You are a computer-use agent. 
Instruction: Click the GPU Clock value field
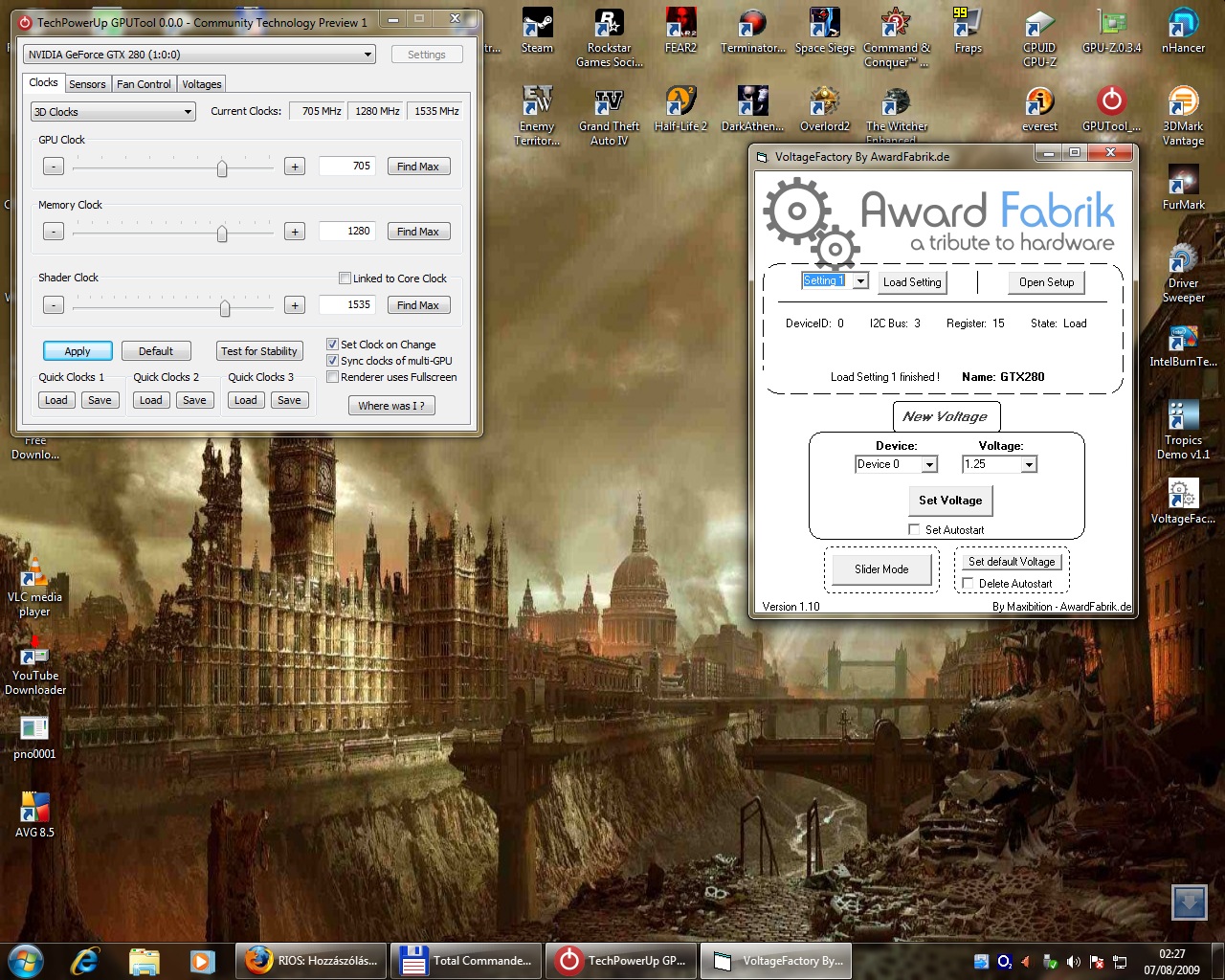click(x=346, y=167)
